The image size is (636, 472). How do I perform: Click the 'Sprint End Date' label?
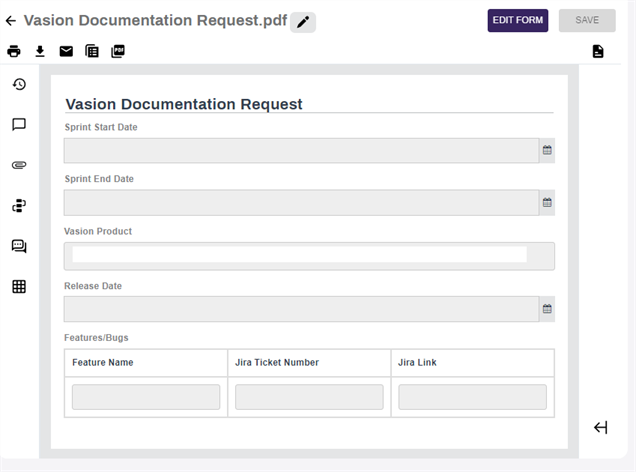click(99, 179)
